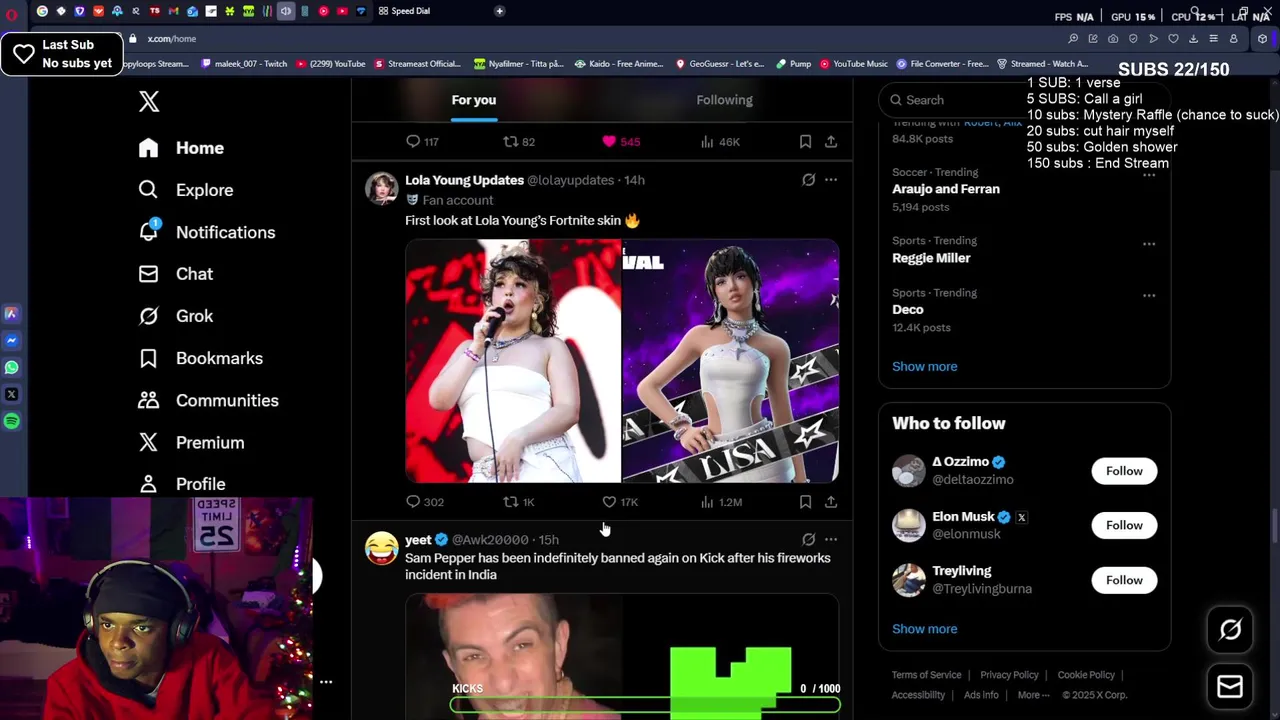Click the X logo in the sidebar
Image resolution: width=1280 pixels, height=720 pixels.
pyautogui.click(x=149, y=101)
